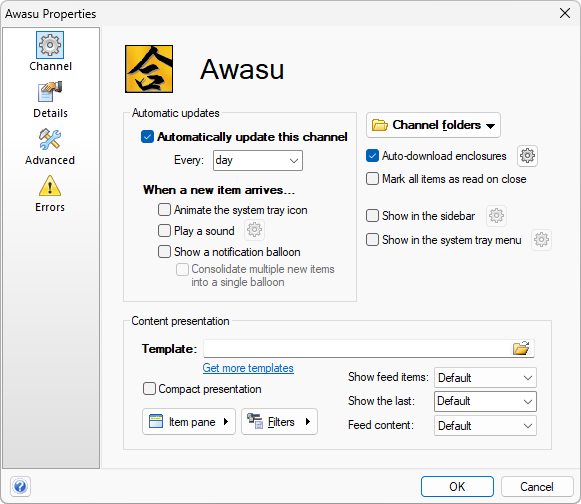581x504 pixels.
Task: Expand the Show feed items dropdown
Action: [485, 378]
